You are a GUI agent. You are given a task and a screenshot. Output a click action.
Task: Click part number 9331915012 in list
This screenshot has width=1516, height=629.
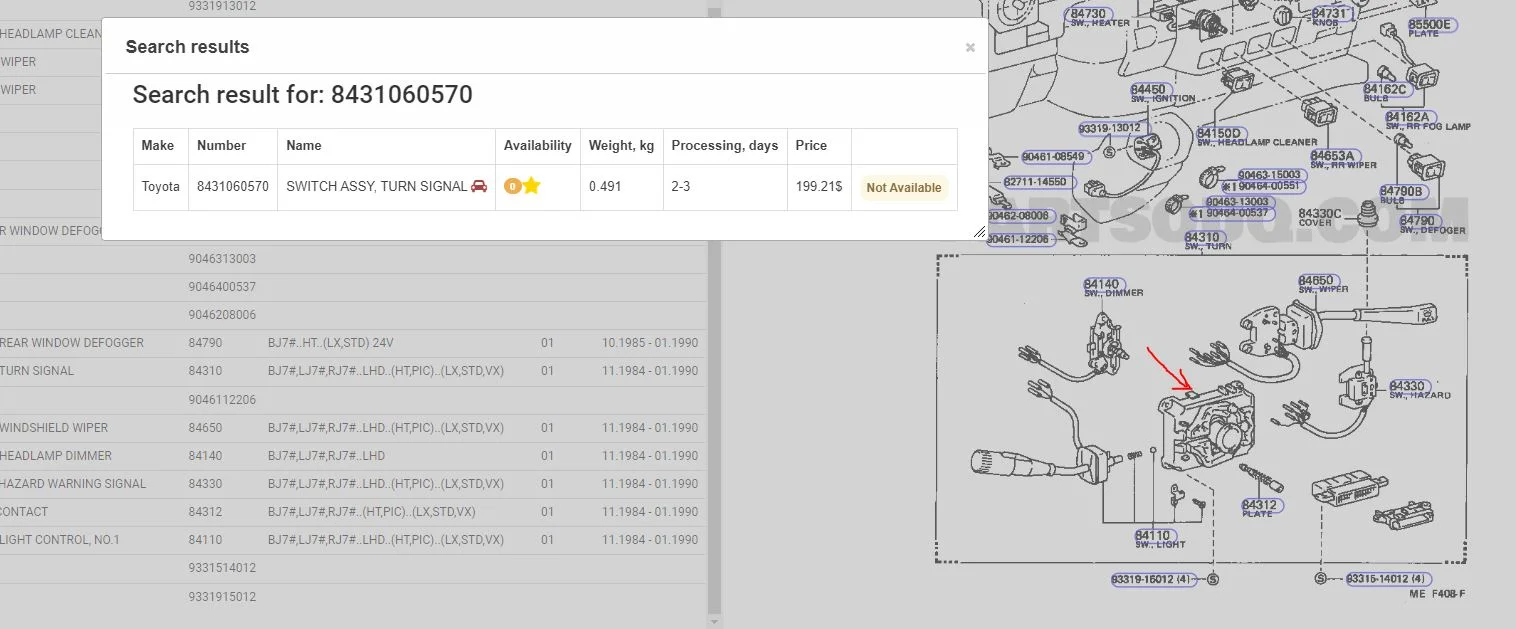coord(222,597)
